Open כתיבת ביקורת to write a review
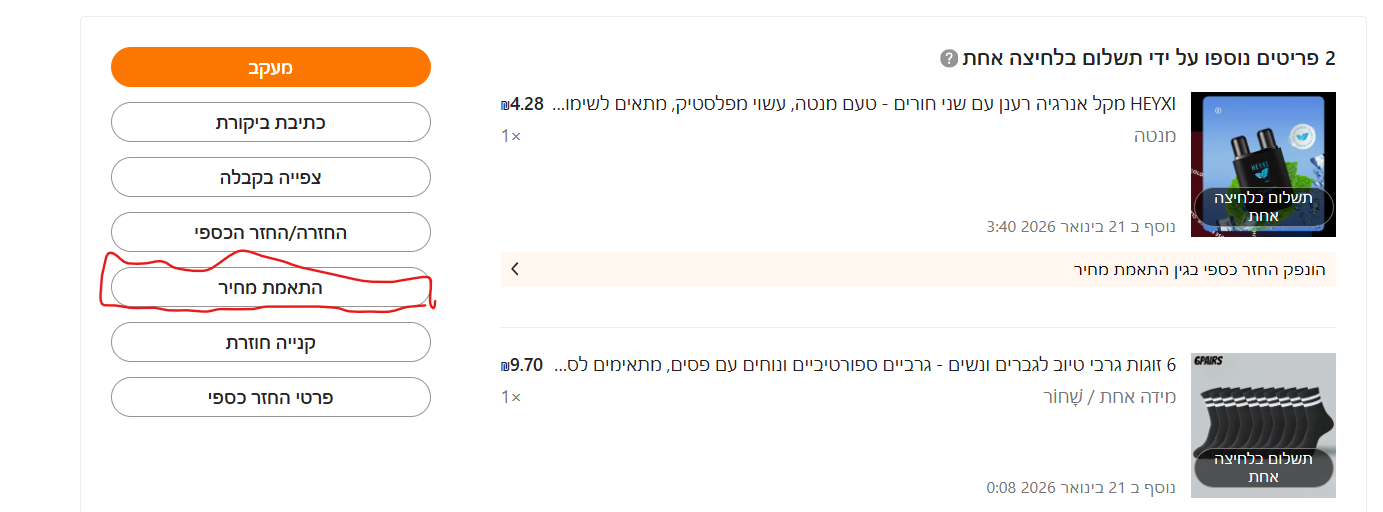Screen dimensions: 1383x512 pos(270,122)
